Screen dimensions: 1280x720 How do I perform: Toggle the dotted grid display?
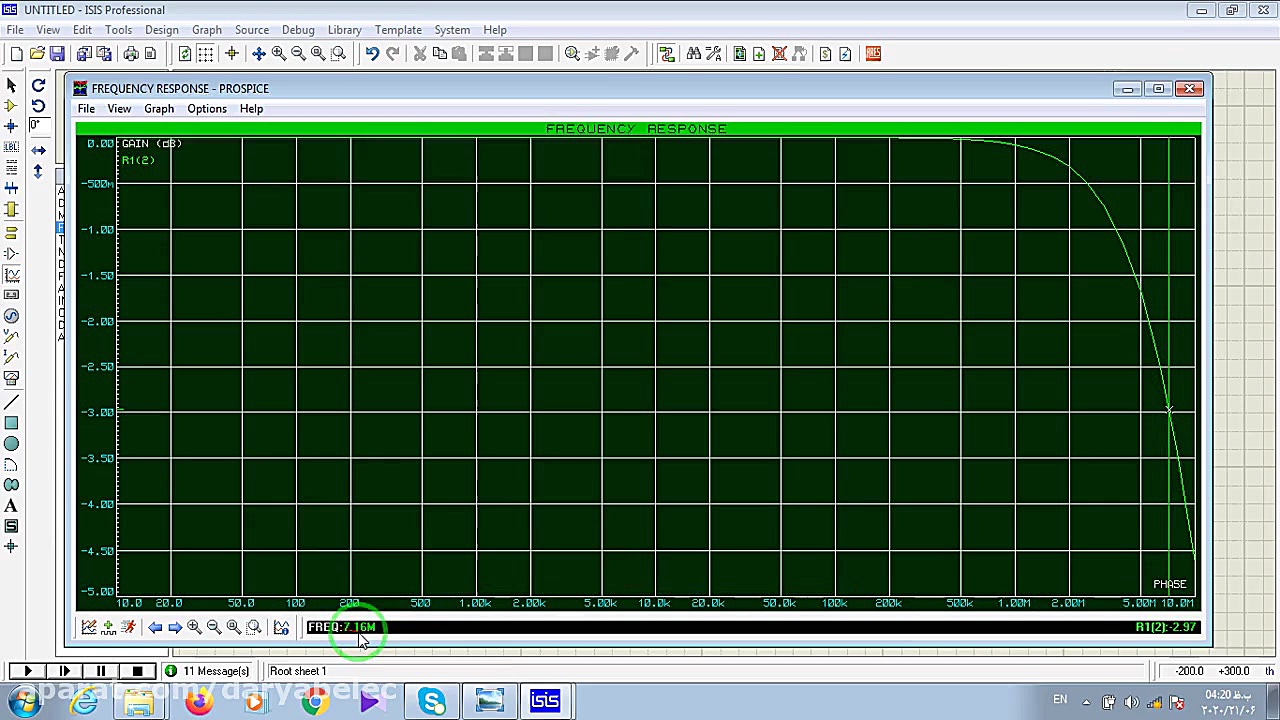coord(205,54)
